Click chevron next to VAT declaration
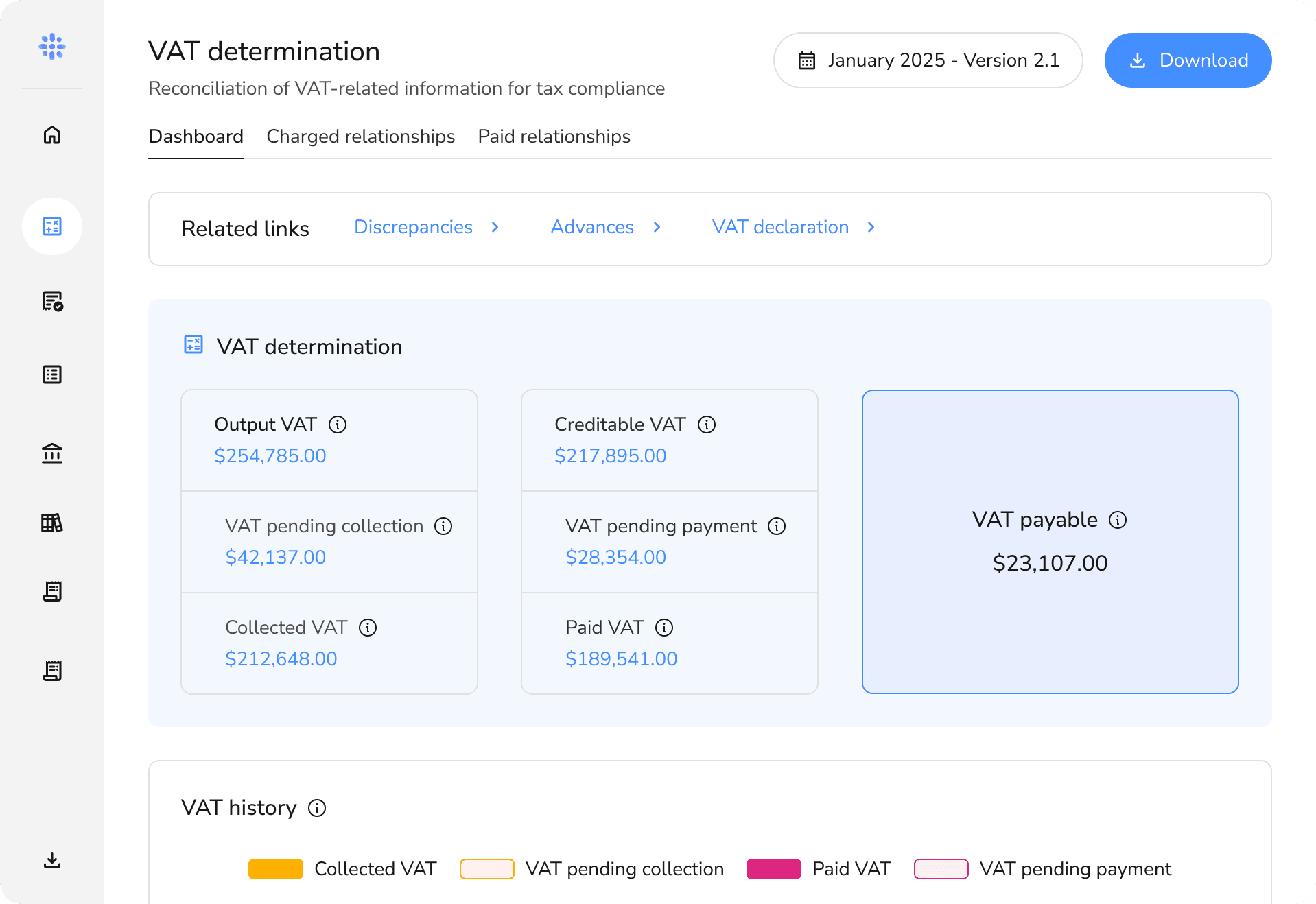The width and height of the screenshot is (1316, 904). tap(871, 227)
